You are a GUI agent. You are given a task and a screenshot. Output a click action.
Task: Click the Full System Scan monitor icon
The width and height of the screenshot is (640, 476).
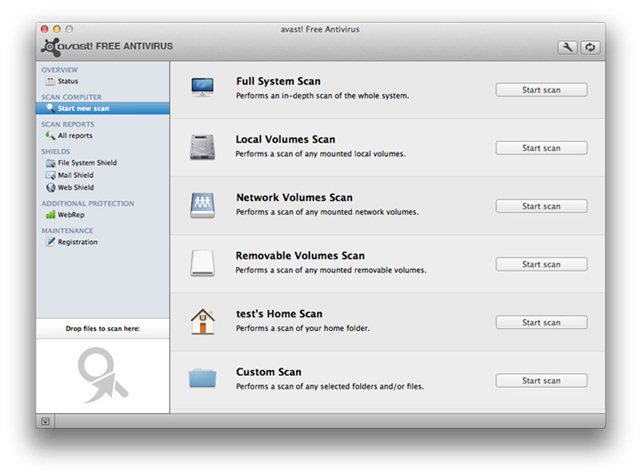click(202, 89)
